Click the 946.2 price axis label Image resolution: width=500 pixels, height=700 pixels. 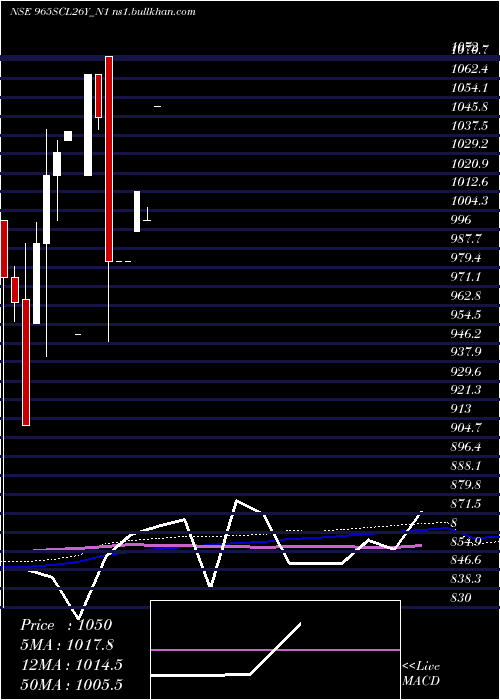tap(467, 333)
